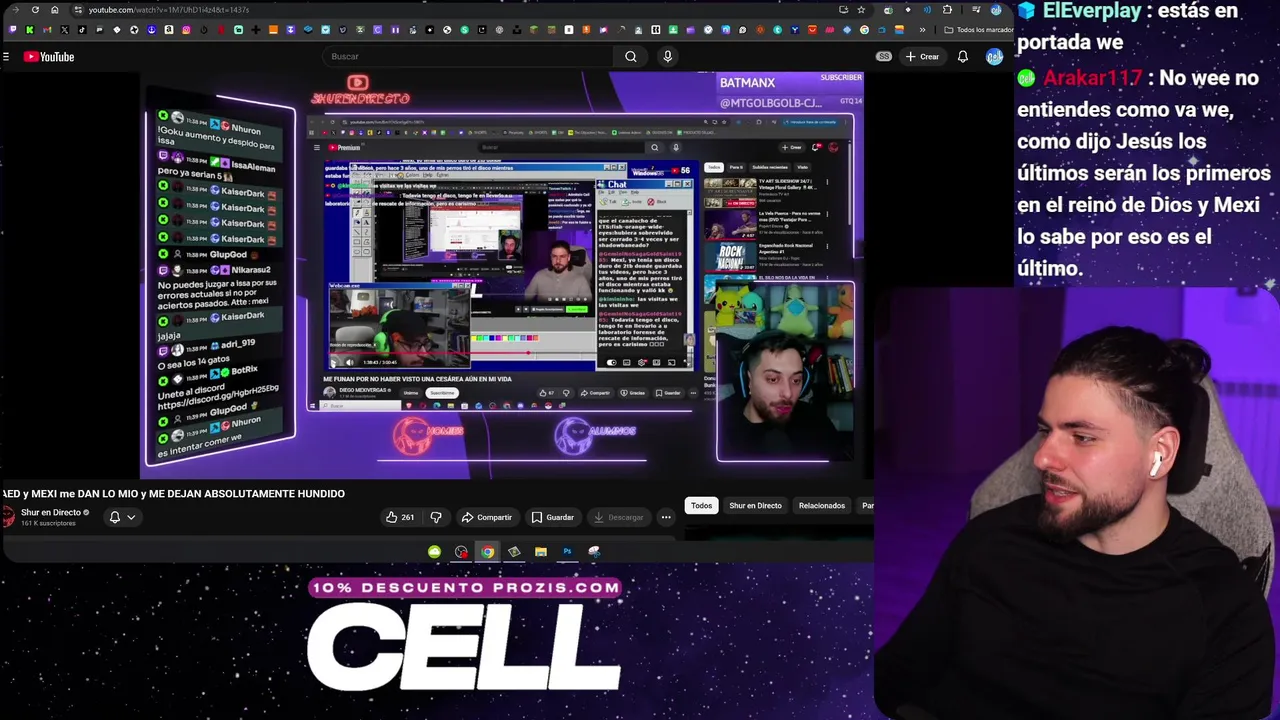Viewport: 1280px width, 720px height.
Task: Open the YouTube account avatar menu
Action: click(994, 57)
